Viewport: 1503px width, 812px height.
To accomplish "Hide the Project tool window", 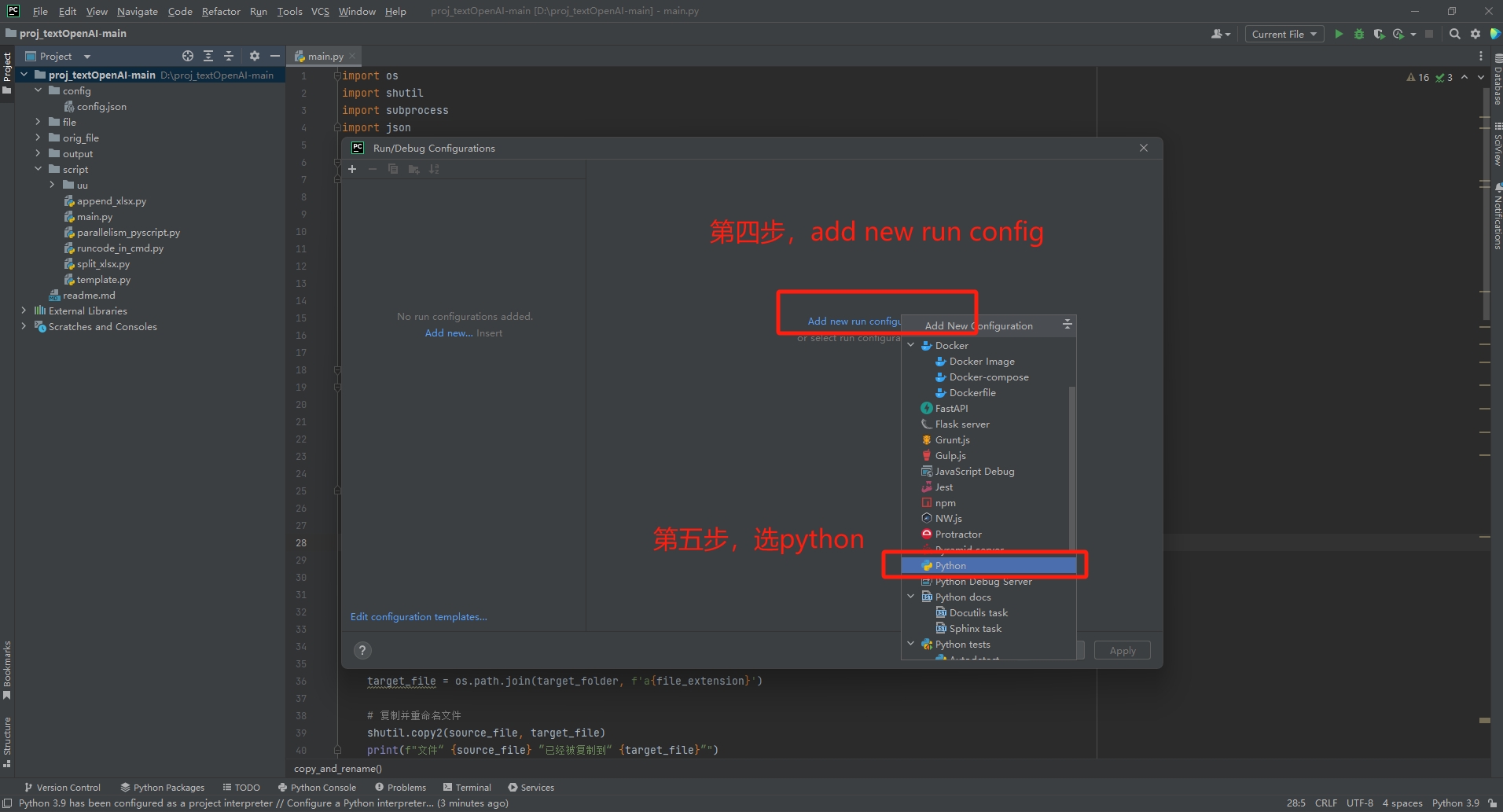I will [274, 56].
